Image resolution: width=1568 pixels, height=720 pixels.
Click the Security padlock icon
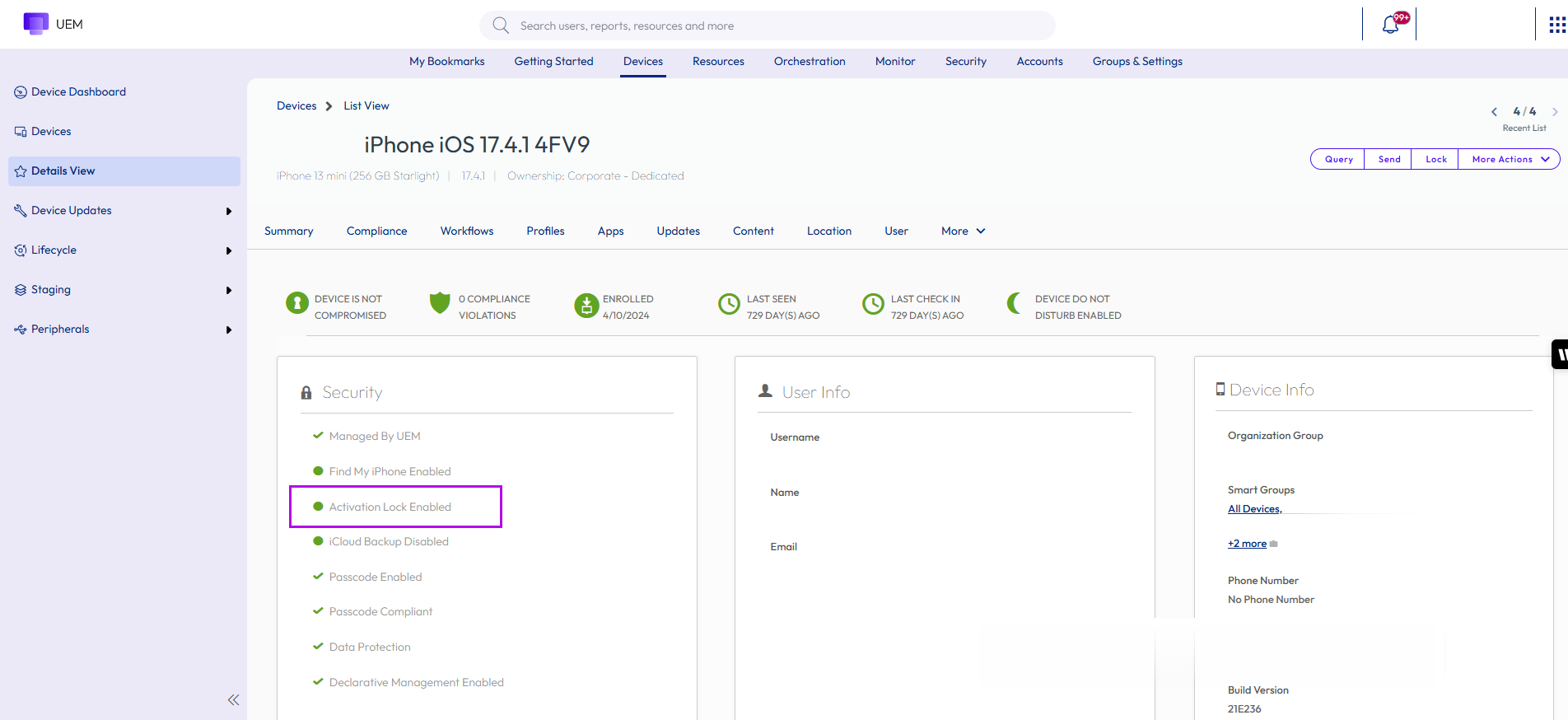(306, 393)
